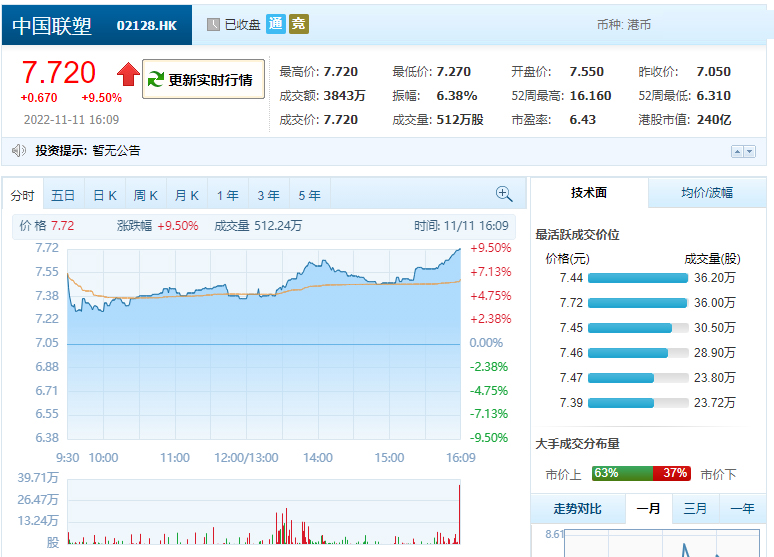Click the magnifier zoom chart icon

tap(504, 194)
